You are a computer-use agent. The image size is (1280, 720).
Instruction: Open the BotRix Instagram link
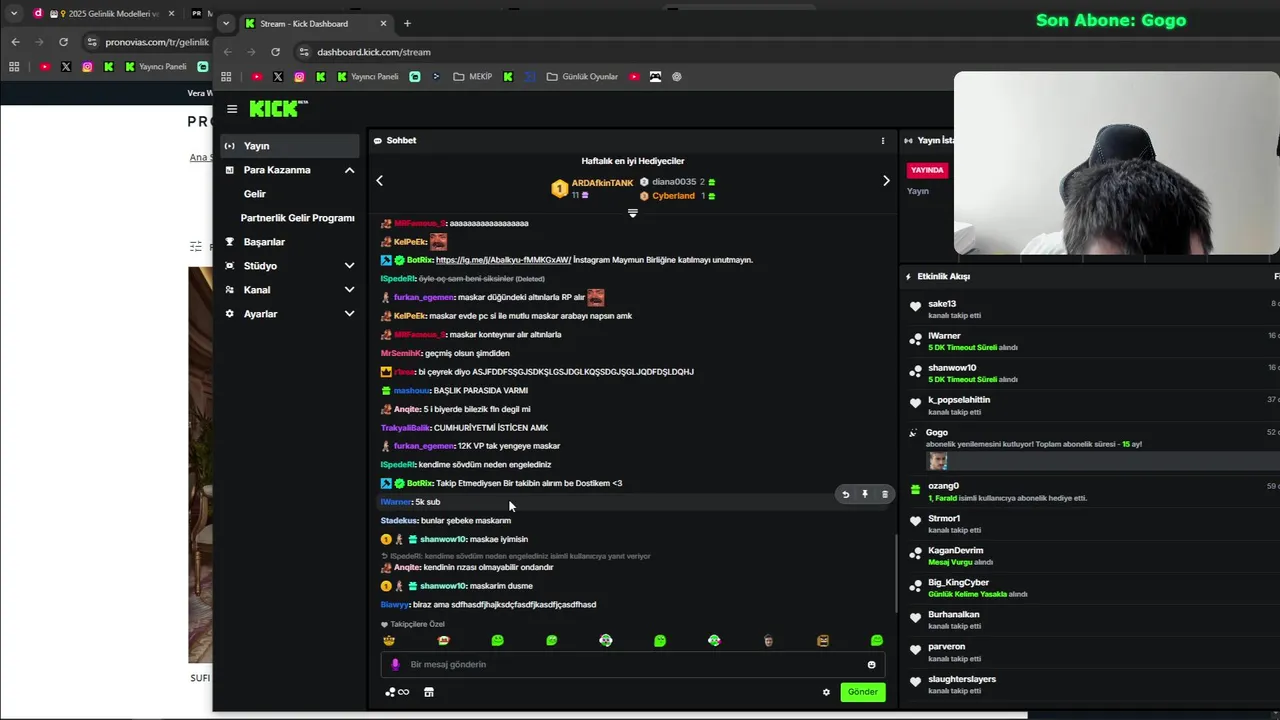tap(503, 260)
